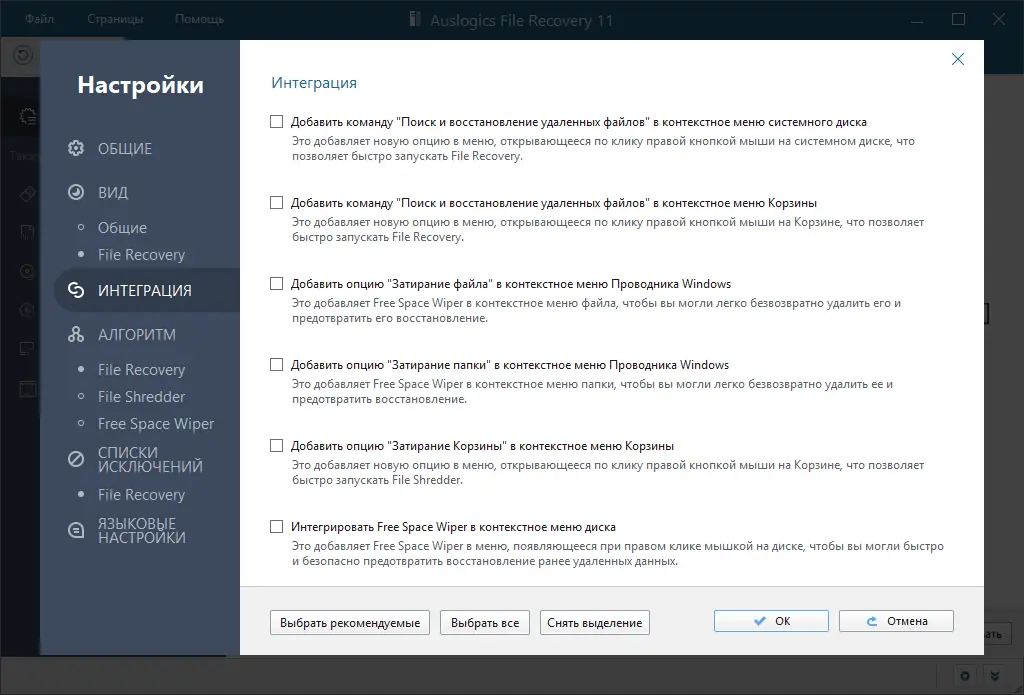1024x695 pixels.
Task: Click the АЛГОРИТМ section icon
Action: [x=74, y=334]
